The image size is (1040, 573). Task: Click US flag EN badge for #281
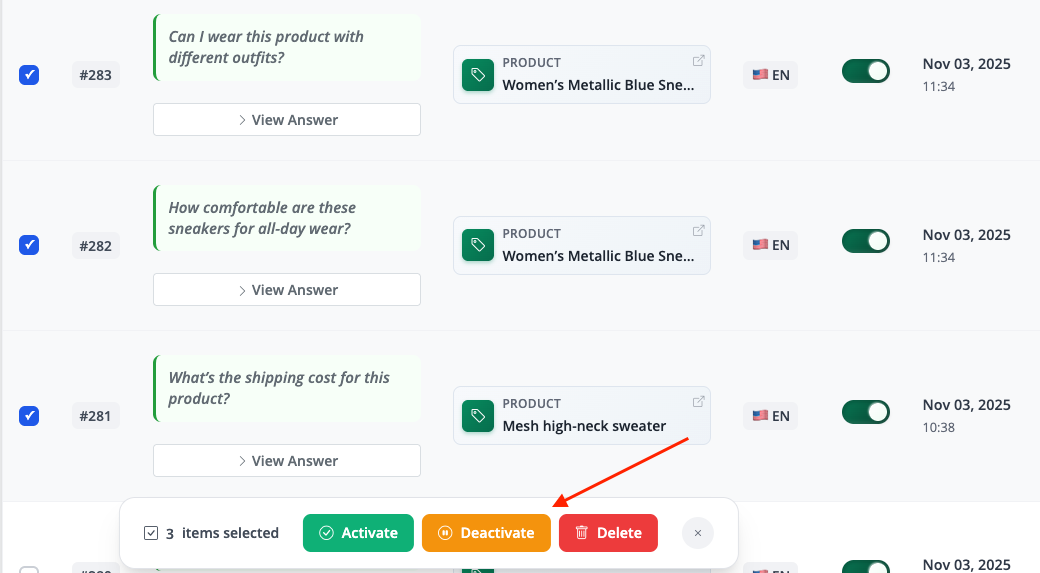(x=770, y=416)
